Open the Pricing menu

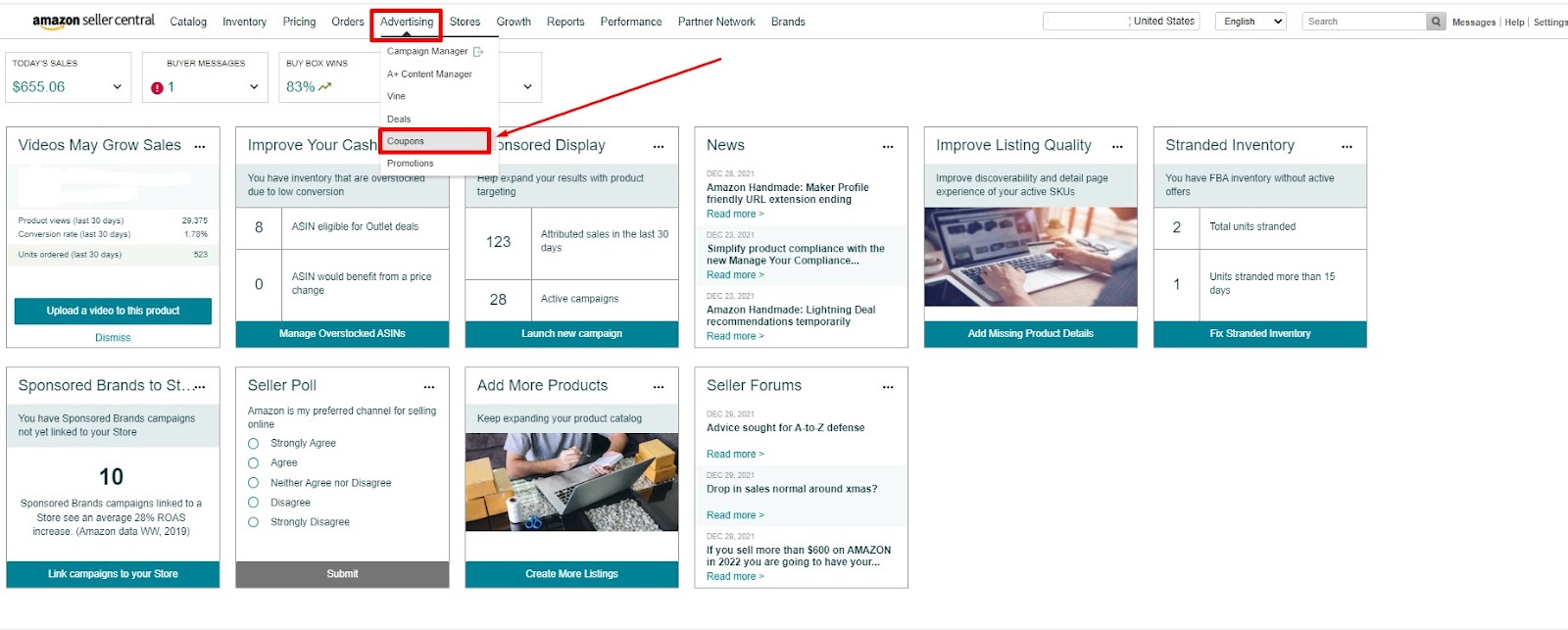pyautogui.click(x=299, y=22)
